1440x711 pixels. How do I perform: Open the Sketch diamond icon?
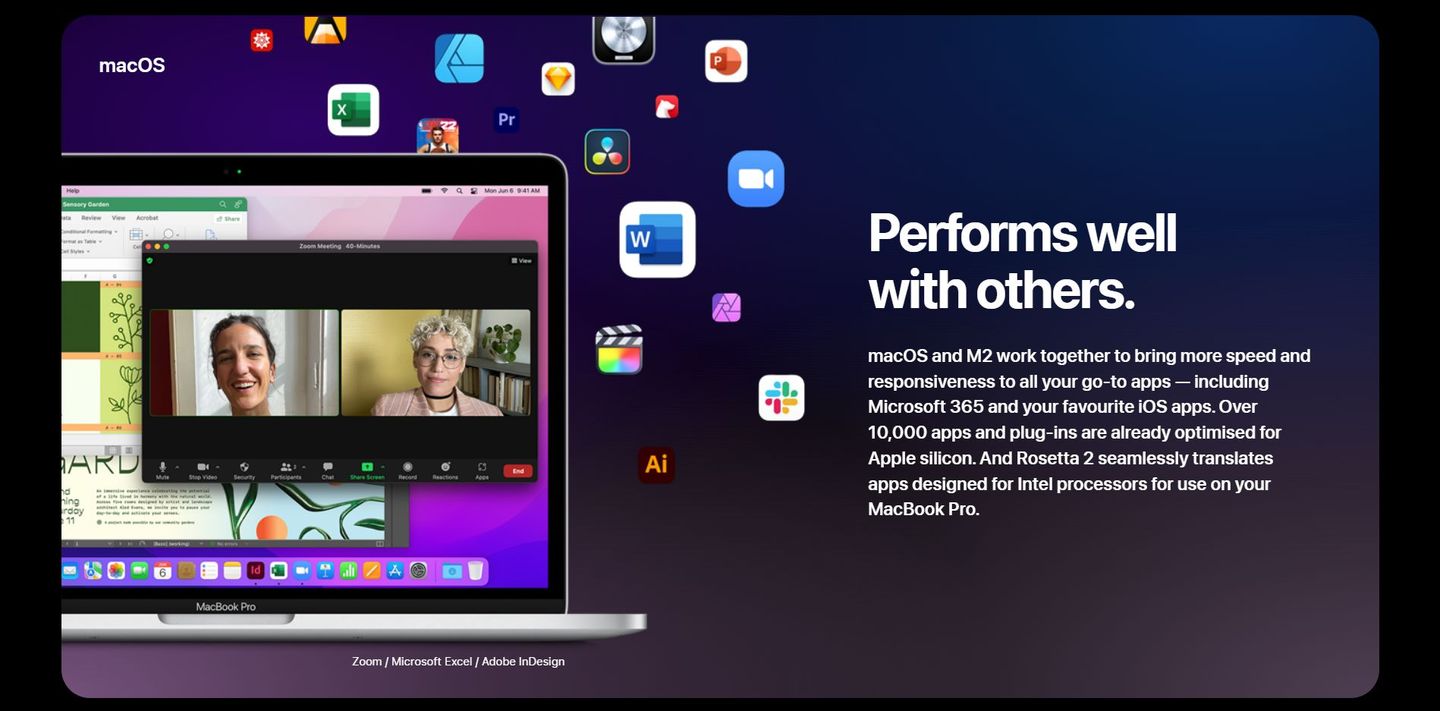[x=558, y=79]
